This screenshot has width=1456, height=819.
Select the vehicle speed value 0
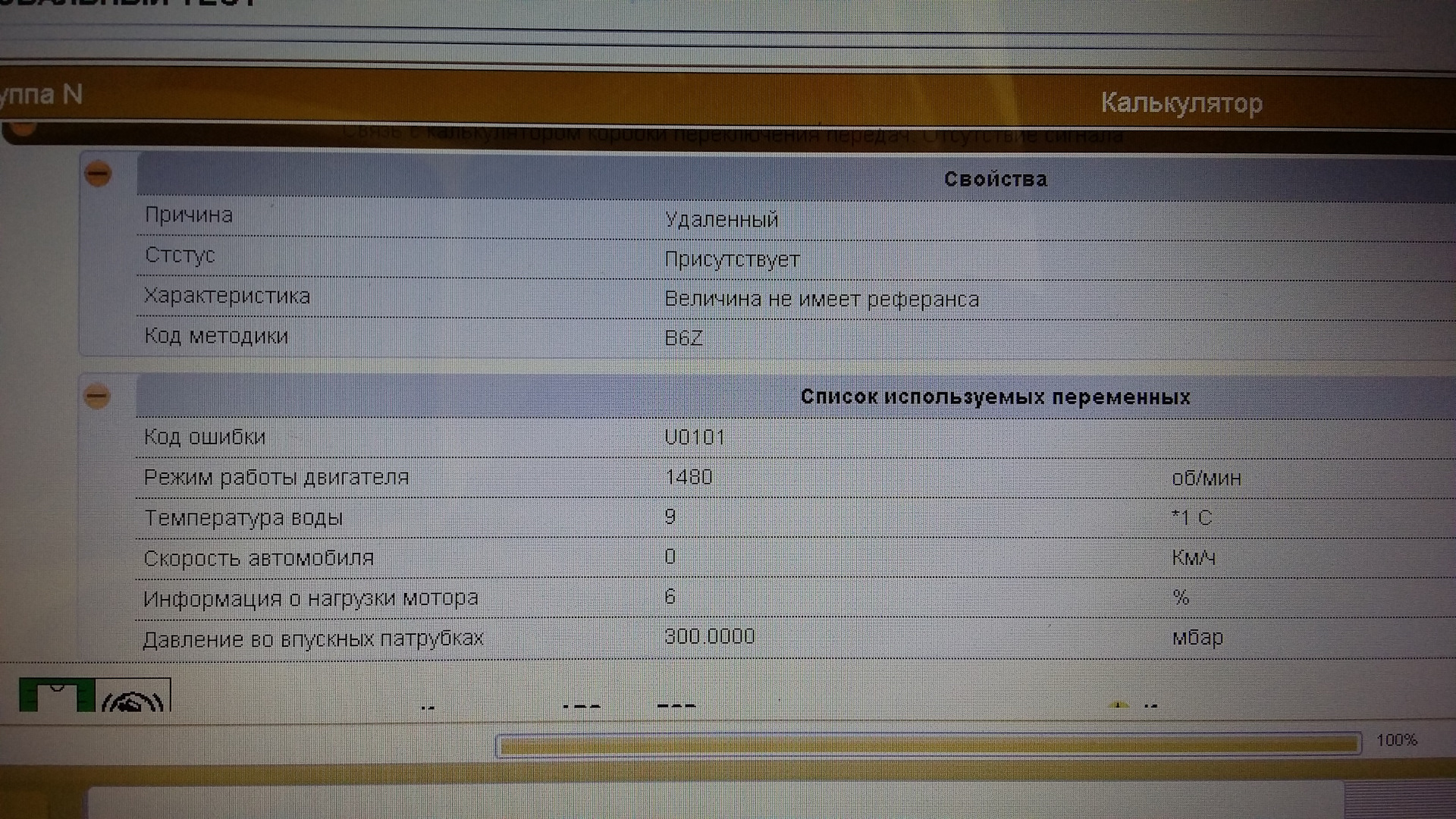tap(670, 557)
